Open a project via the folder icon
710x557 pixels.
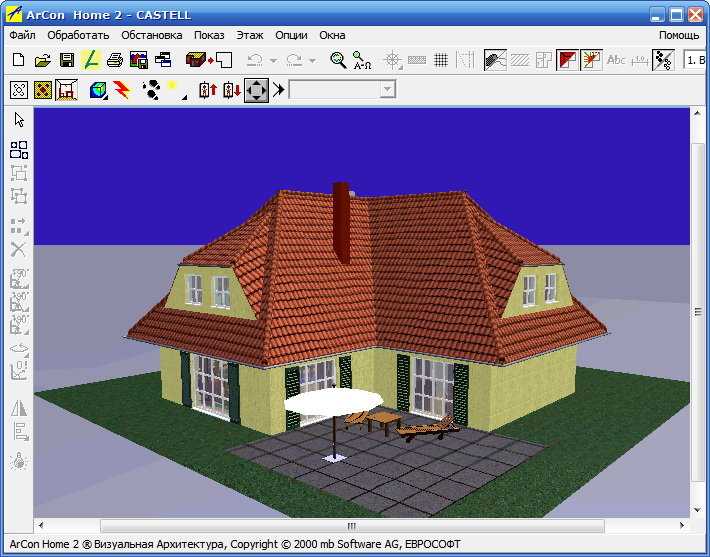(43, 60)
